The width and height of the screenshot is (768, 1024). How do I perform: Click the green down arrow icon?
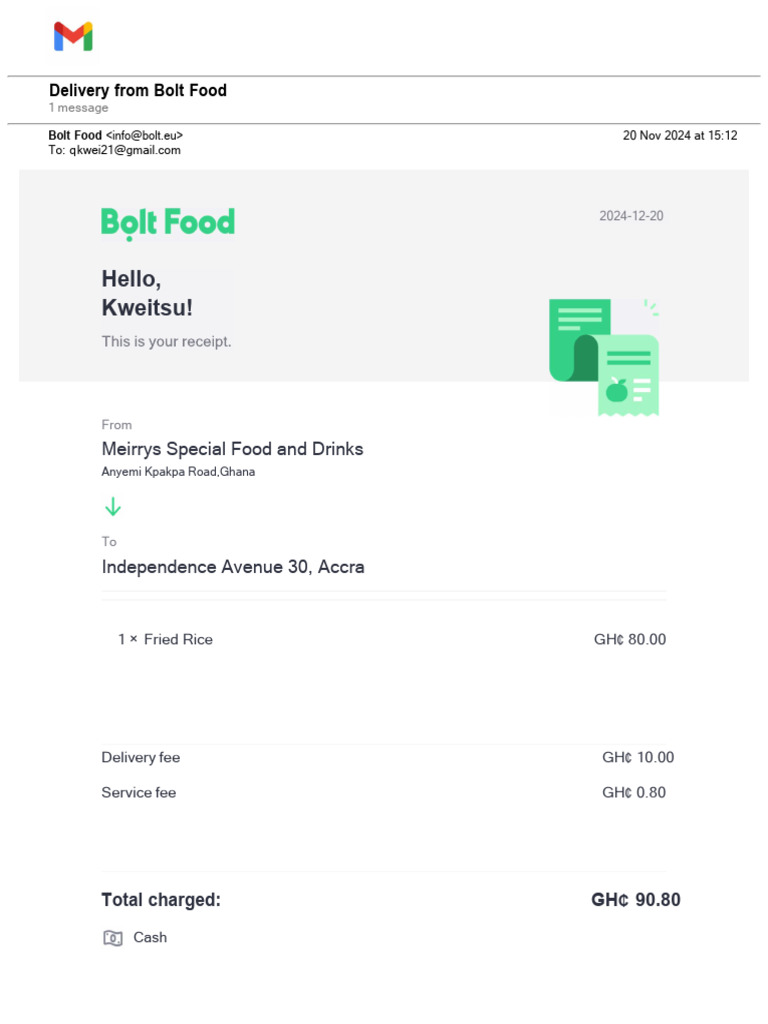[113, 507]
